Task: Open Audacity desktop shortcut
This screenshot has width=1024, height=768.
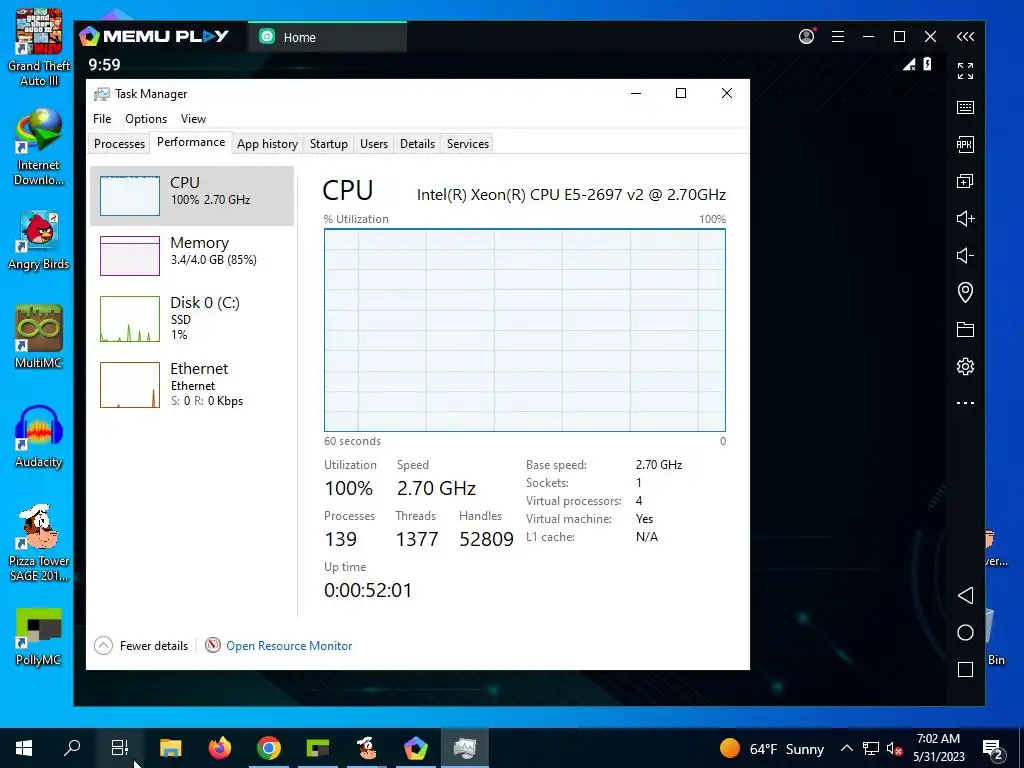Action: (39, 436)
